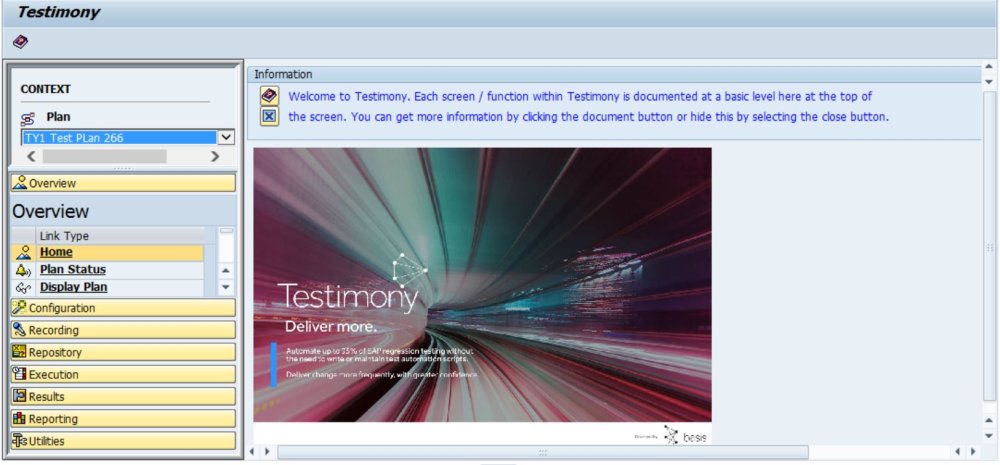Click the Plan icon in the CONTEXT section
The image size is (1000, 465).
click(x=27, y=118)
